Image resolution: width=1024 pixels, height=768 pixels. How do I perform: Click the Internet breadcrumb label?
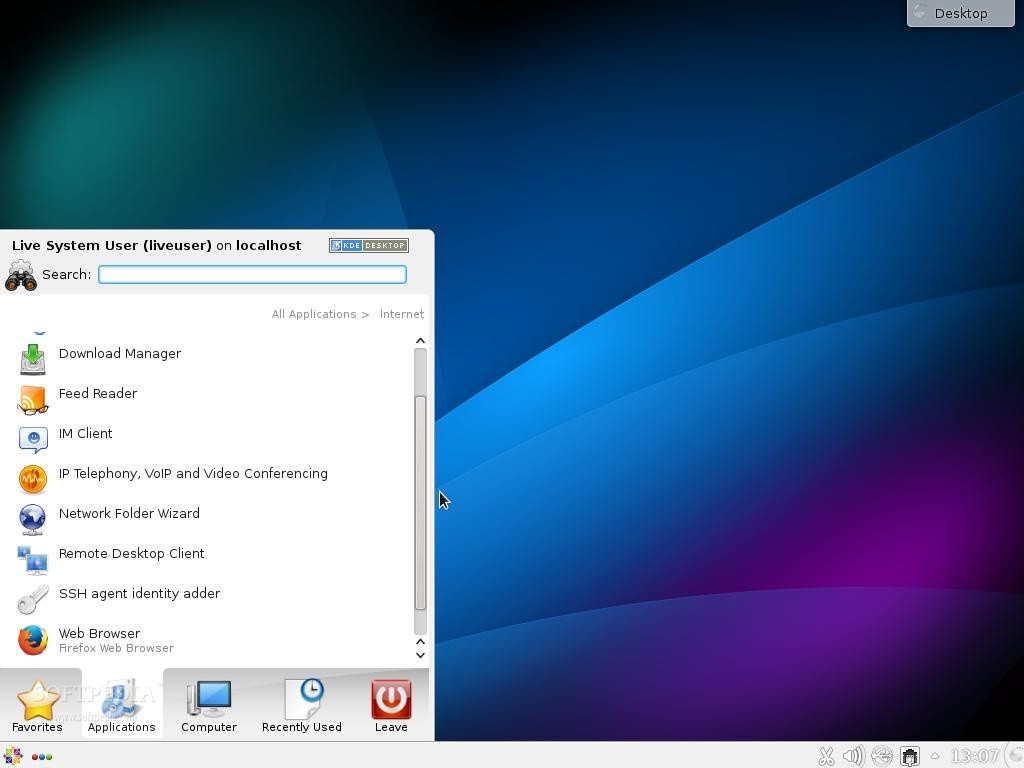(402, 314)
